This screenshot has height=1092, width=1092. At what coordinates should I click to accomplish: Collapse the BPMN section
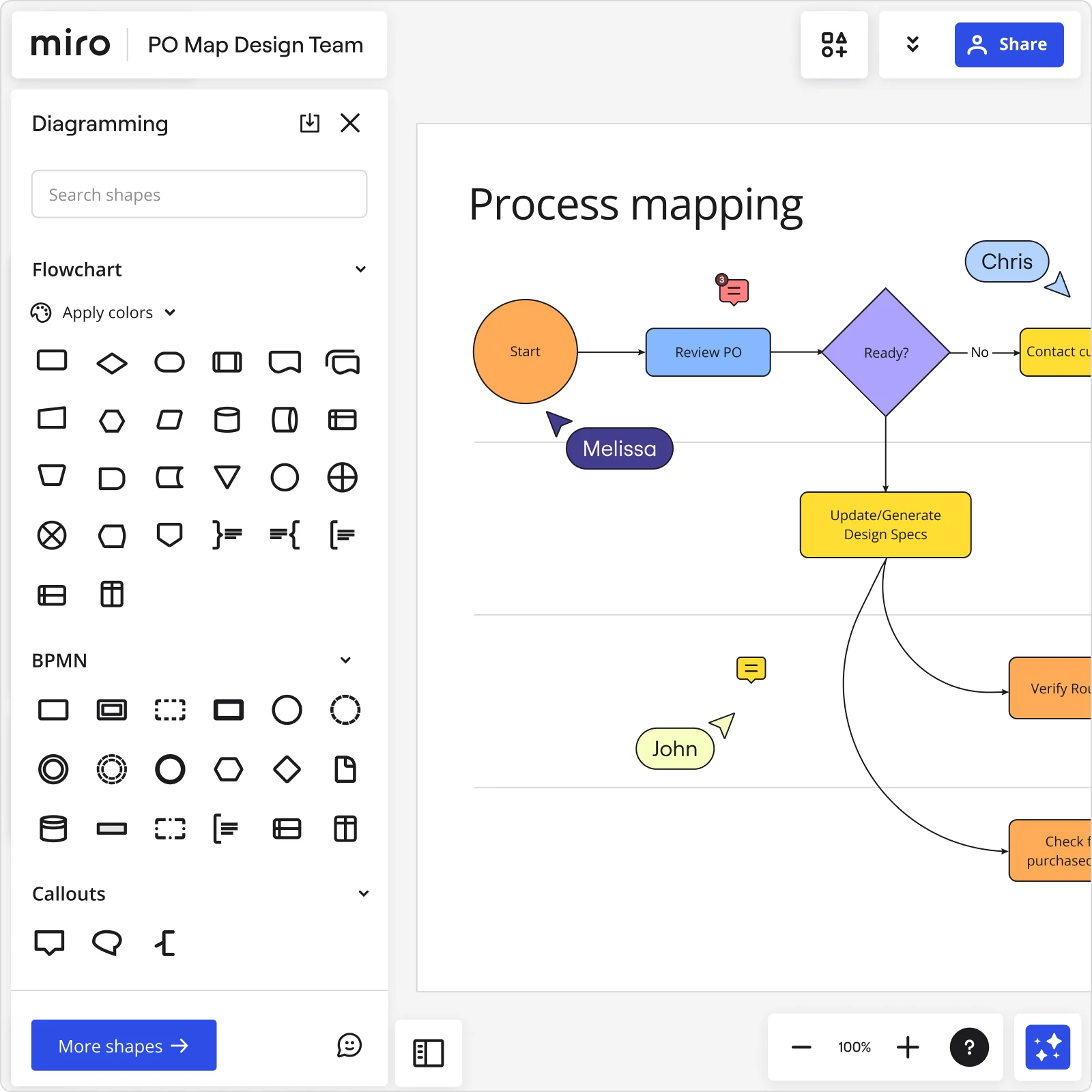pos(345,660)
